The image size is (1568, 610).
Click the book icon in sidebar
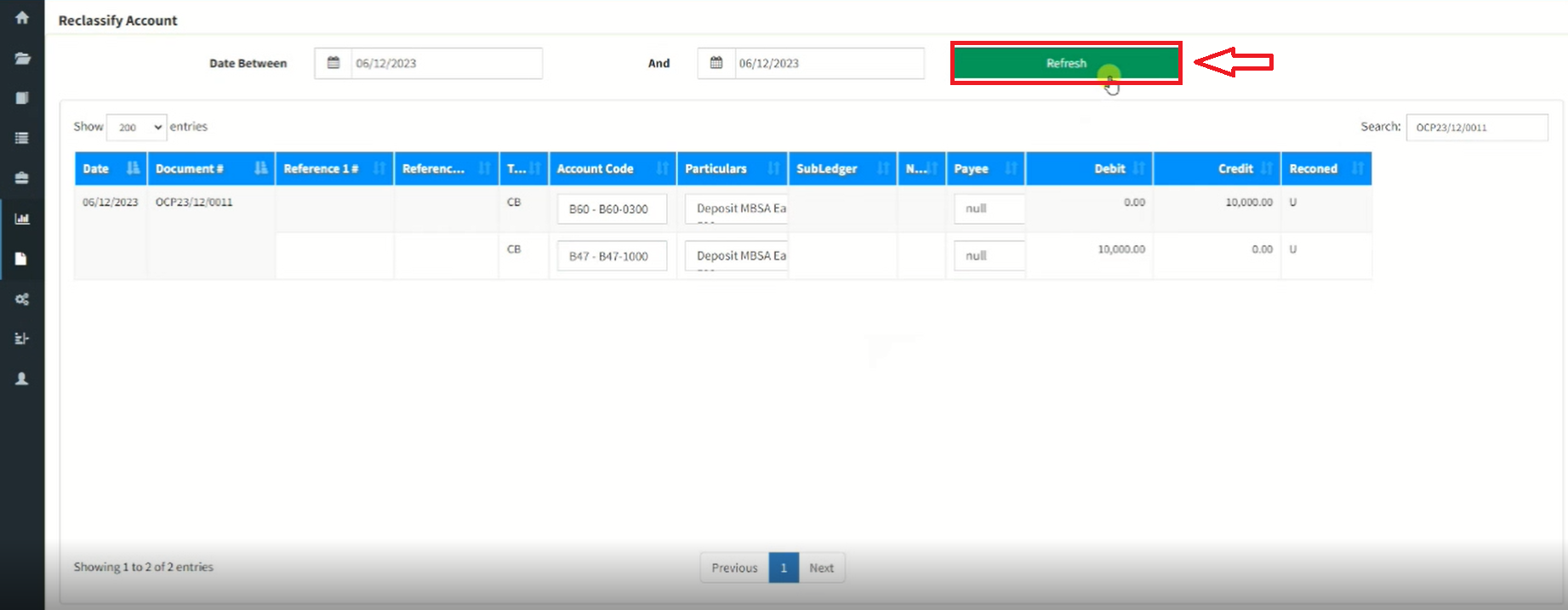click(22, 98)
